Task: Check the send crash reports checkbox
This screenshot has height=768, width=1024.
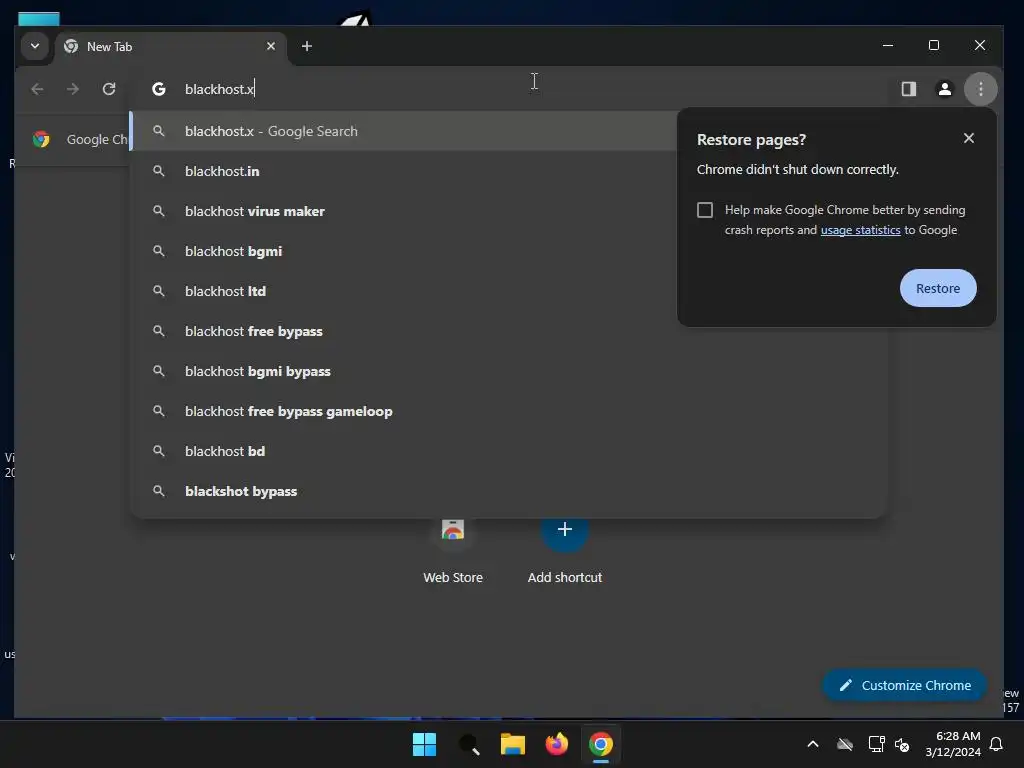Action: (x=705, y=210)
